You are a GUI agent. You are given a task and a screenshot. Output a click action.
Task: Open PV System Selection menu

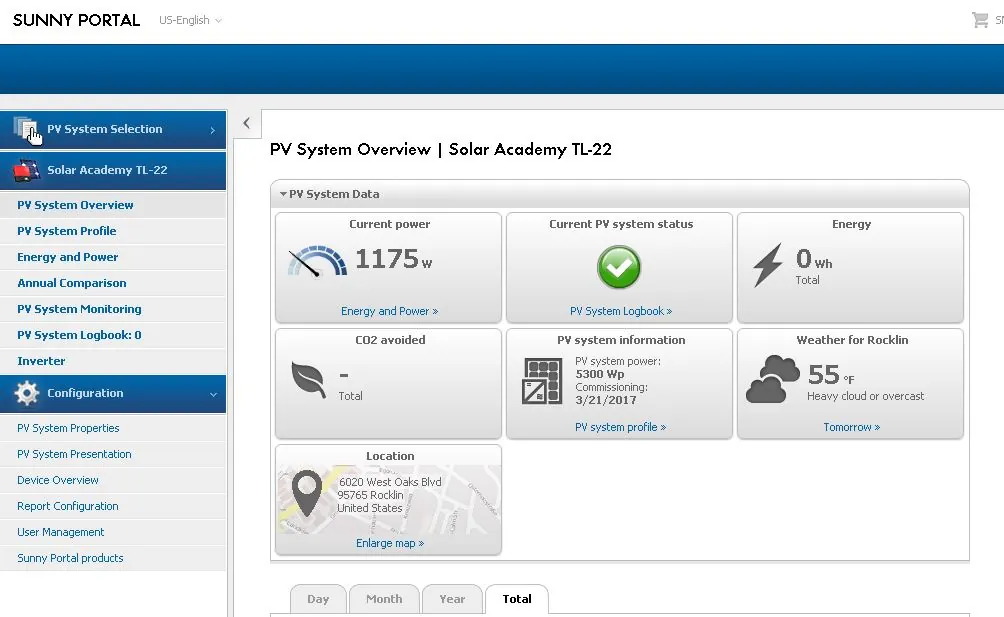point(113,130)
